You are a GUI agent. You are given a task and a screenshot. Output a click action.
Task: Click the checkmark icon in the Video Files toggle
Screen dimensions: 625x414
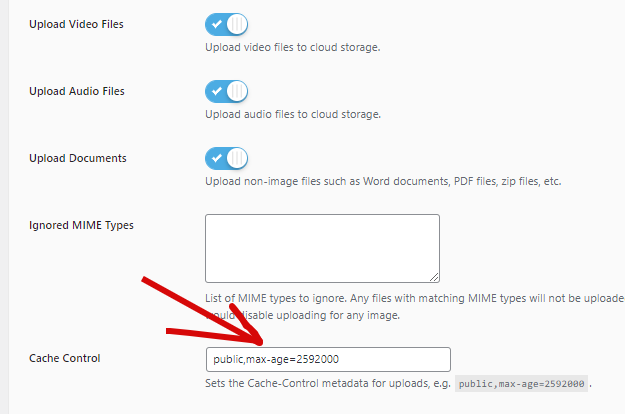click(x=216, y=24)
